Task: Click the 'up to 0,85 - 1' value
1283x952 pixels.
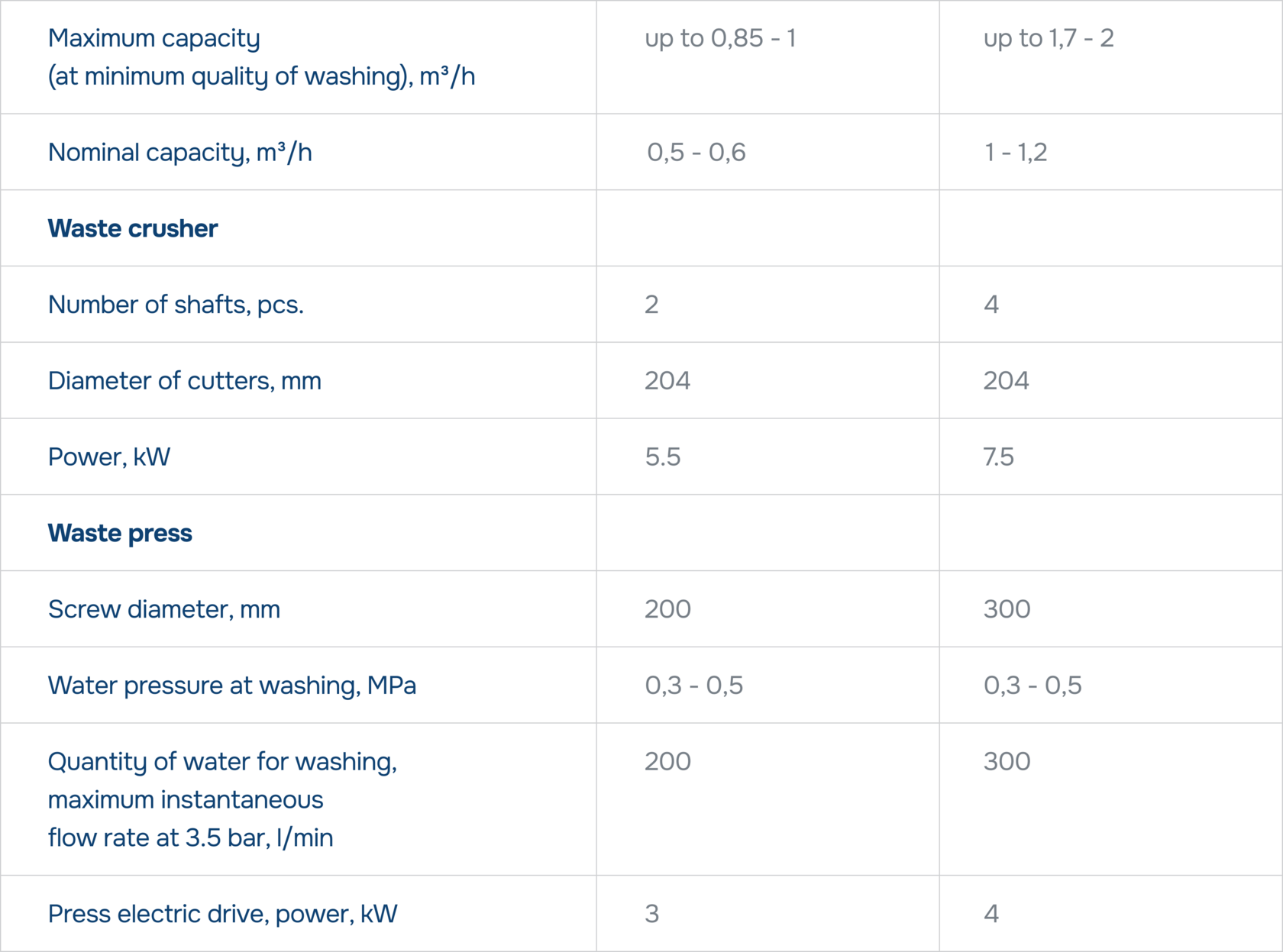Action: click(x=720, y=38)
